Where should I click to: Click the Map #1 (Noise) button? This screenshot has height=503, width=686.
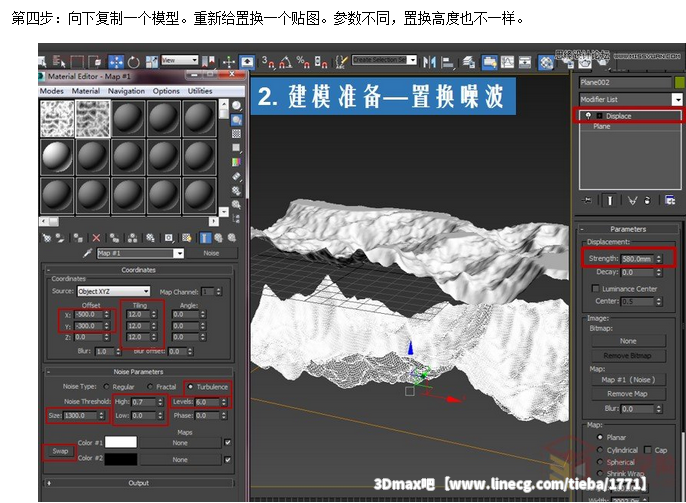tap(628, 380)
